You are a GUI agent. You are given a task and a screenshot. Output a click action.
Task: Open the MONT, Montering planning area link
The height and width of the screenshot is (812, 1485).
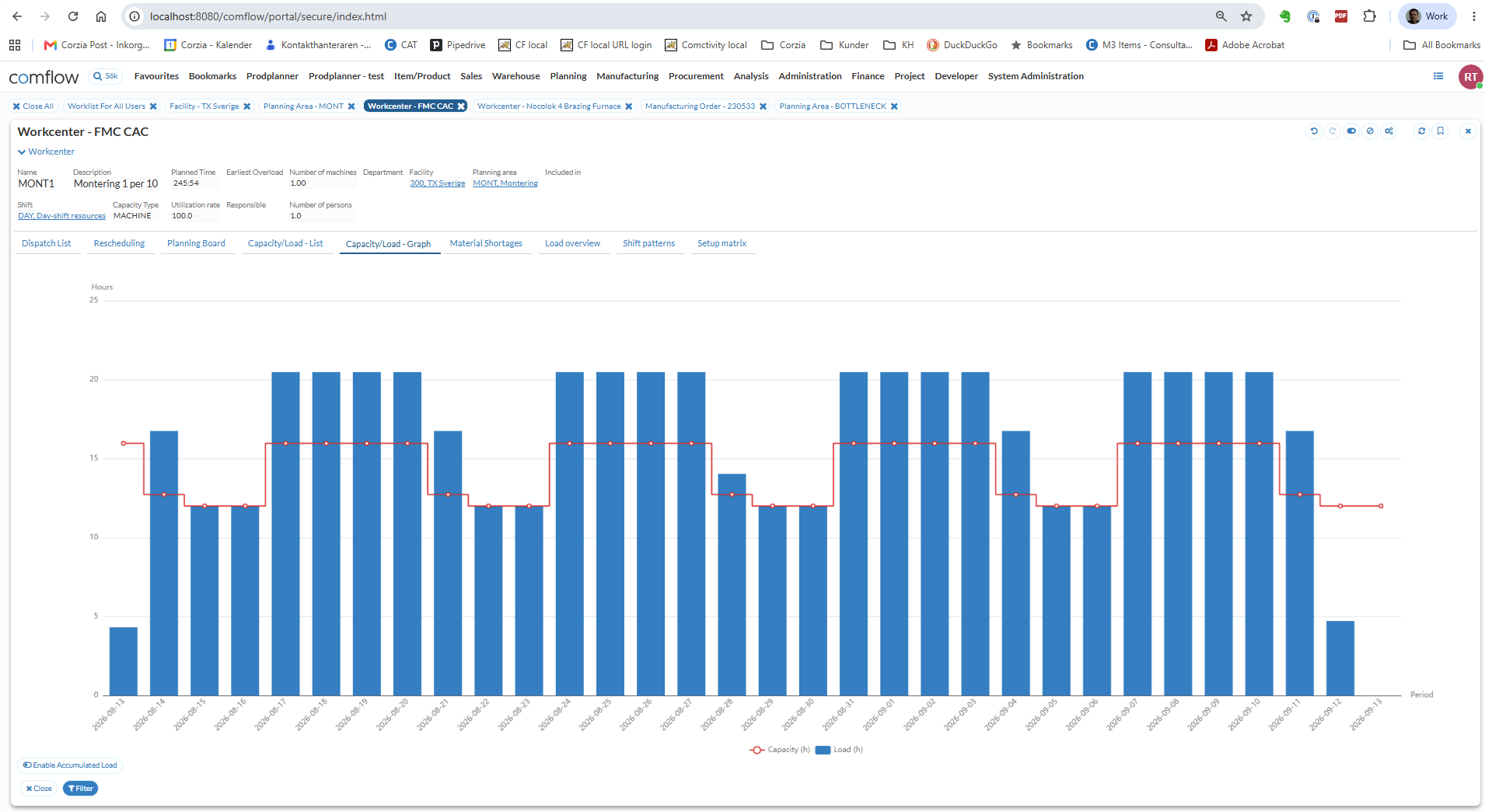click(505, 183)
